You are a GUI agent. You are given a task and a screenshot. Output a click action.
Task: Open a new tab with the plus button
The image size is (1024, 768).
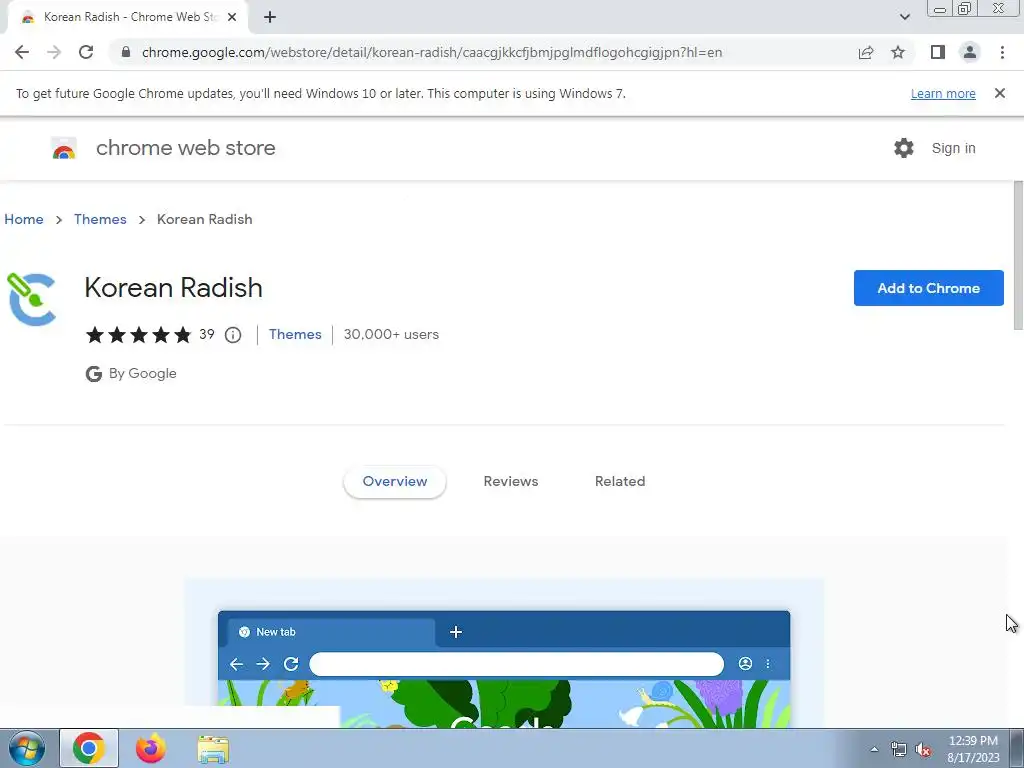tap(270, 17)
